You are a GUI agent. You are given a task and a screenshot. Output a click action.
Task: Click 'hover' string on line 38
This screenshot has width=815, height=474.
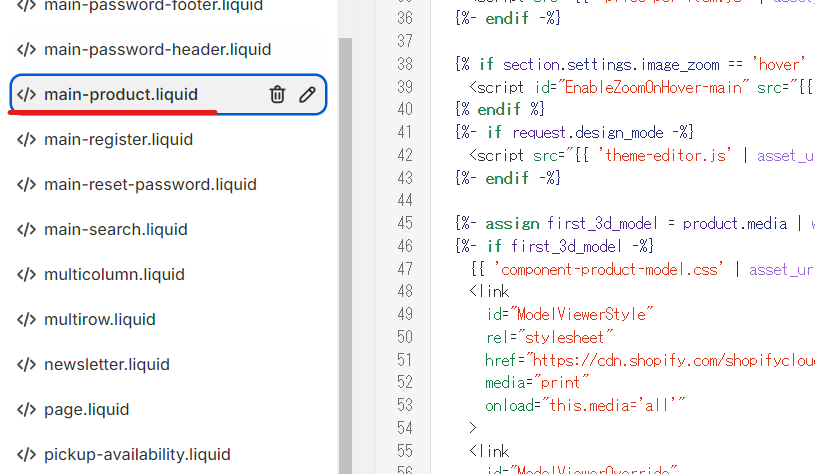779,64
